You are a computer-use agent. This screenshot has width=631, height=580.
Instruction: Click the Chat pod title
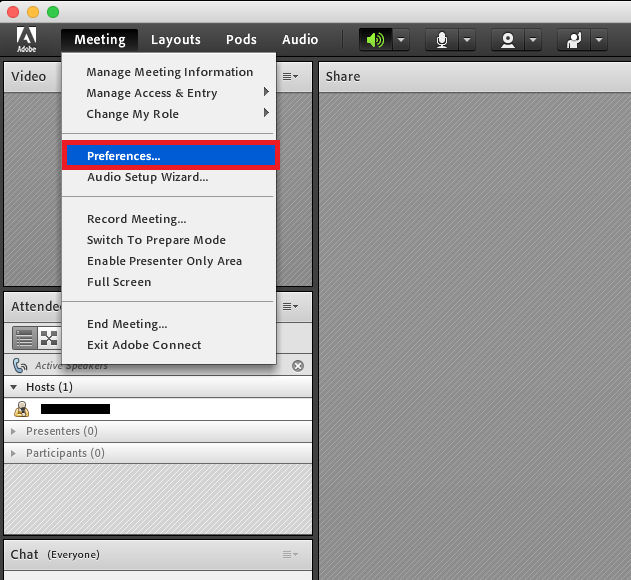pyautogui.click(x=25, y=554)
